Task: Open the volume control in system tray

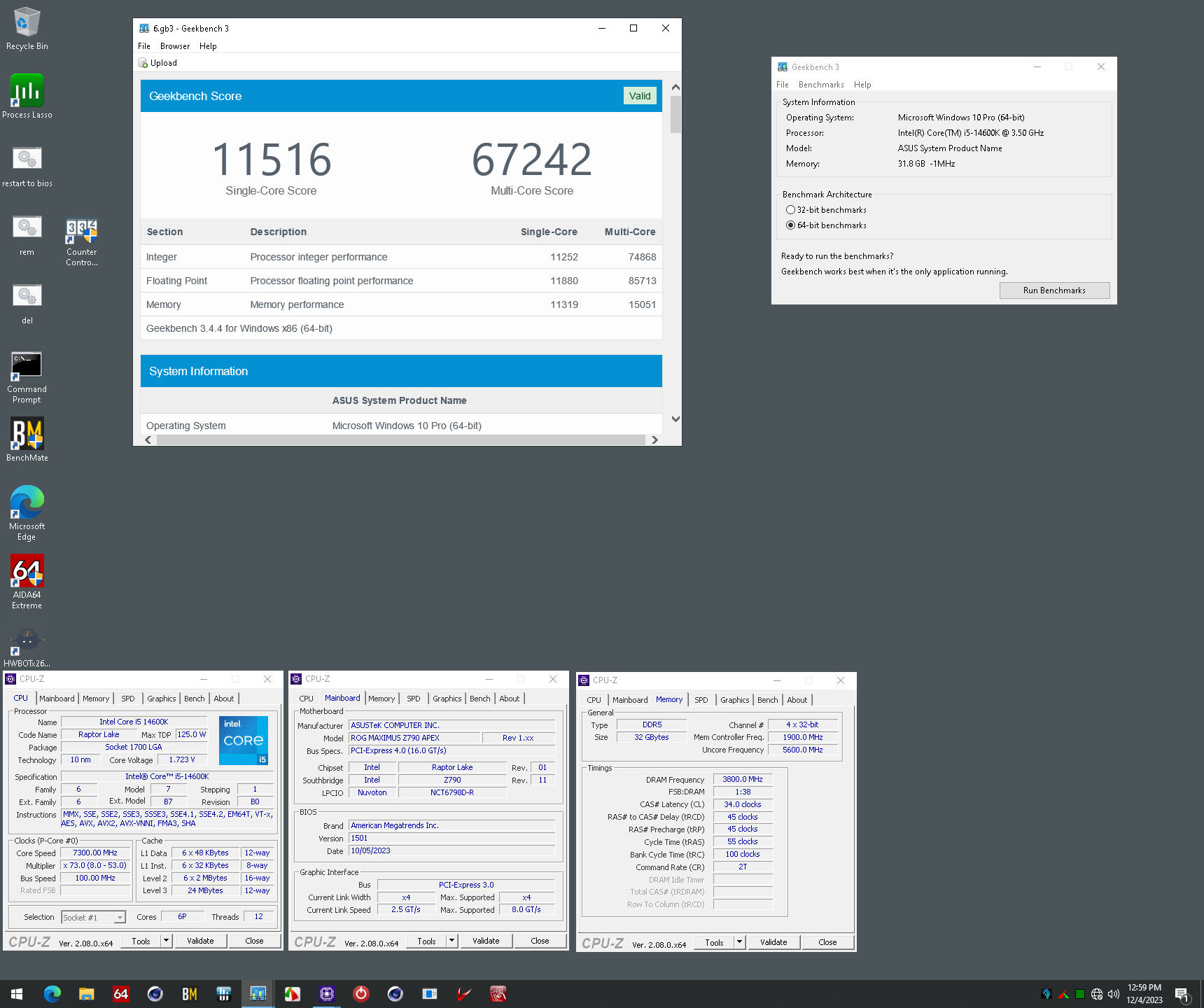Action: 1114,994
